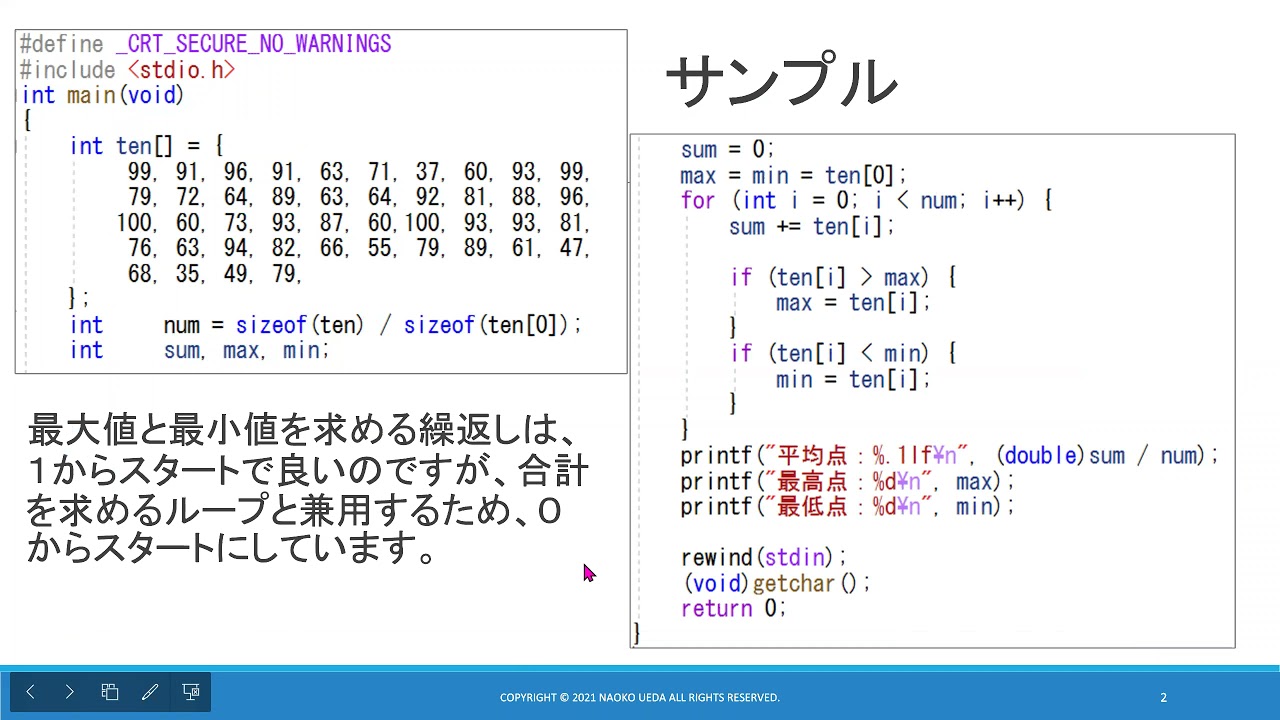Click the array row starting 79, 72, 64
Screen dimensions: 1280x720
point(360,197)
